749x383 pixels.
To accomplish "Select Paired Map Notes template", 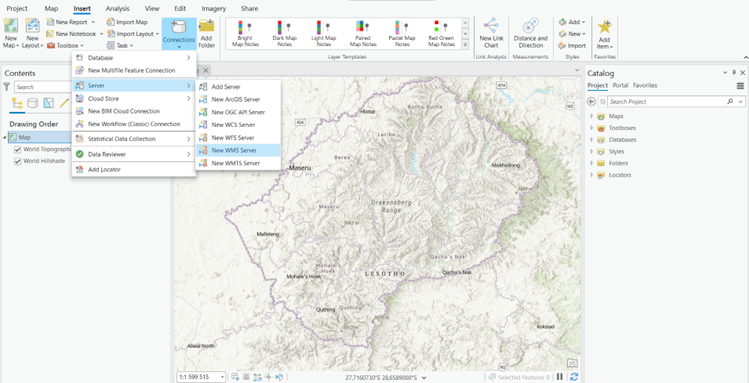I will pos(363,33).
